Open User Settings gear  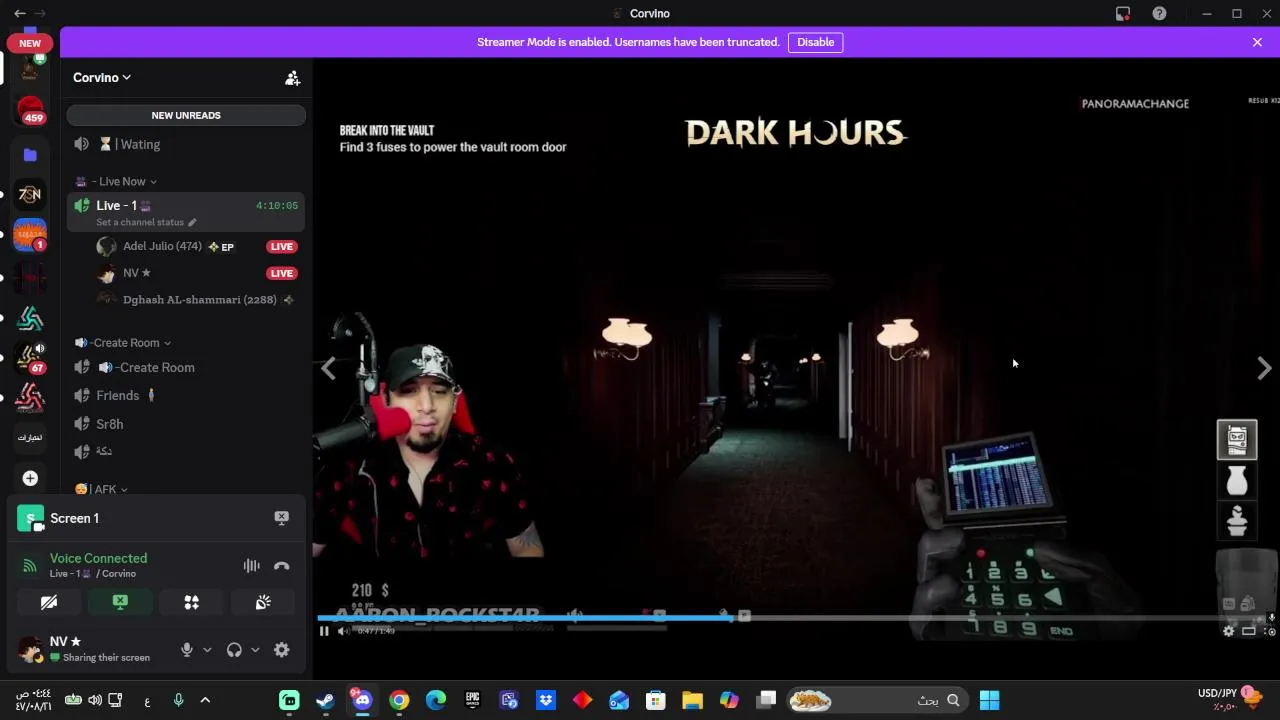[x=282, y=650]
